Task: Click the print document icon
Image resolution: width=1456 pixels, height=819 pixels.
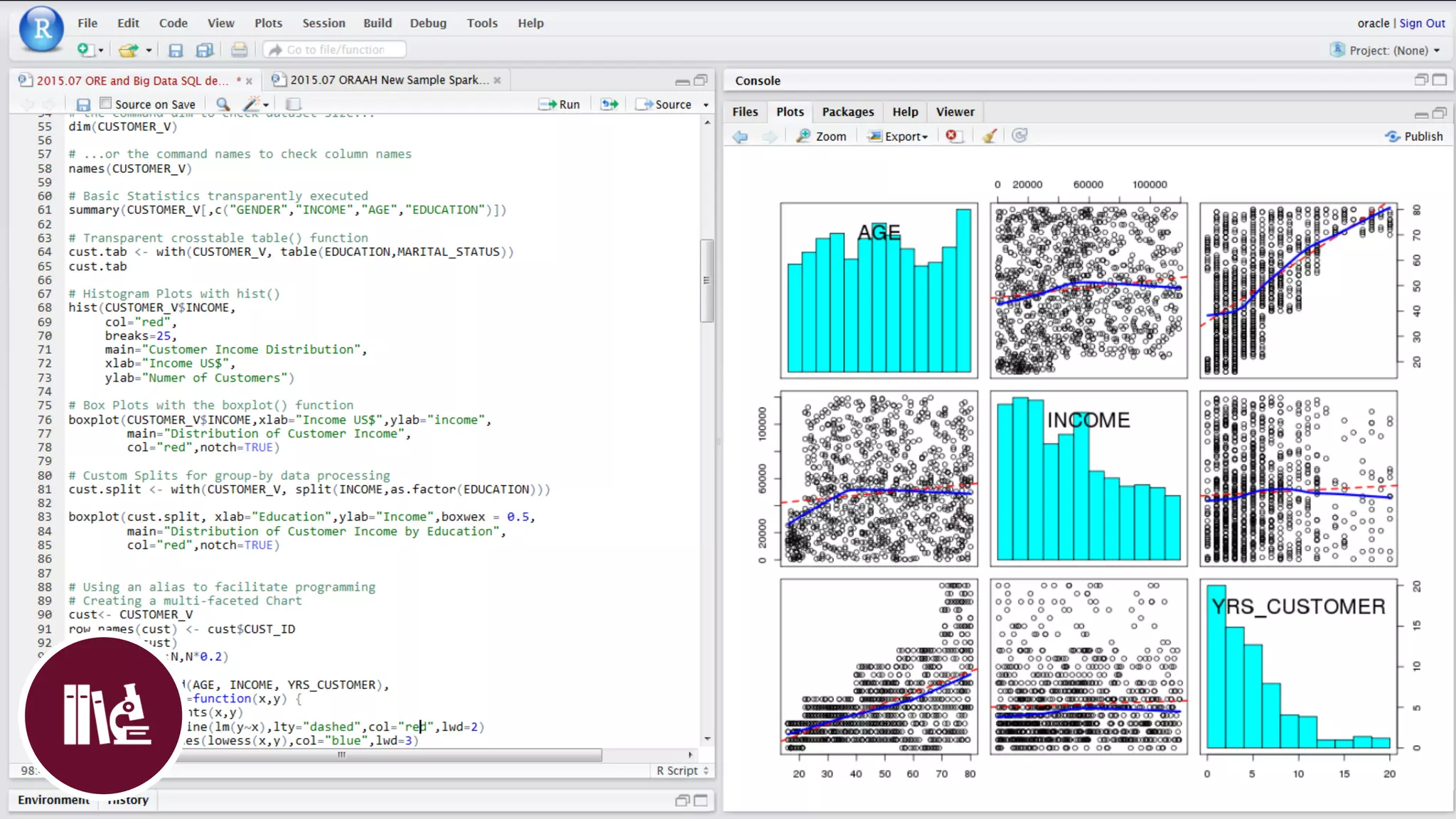Action: pos(240,50)
